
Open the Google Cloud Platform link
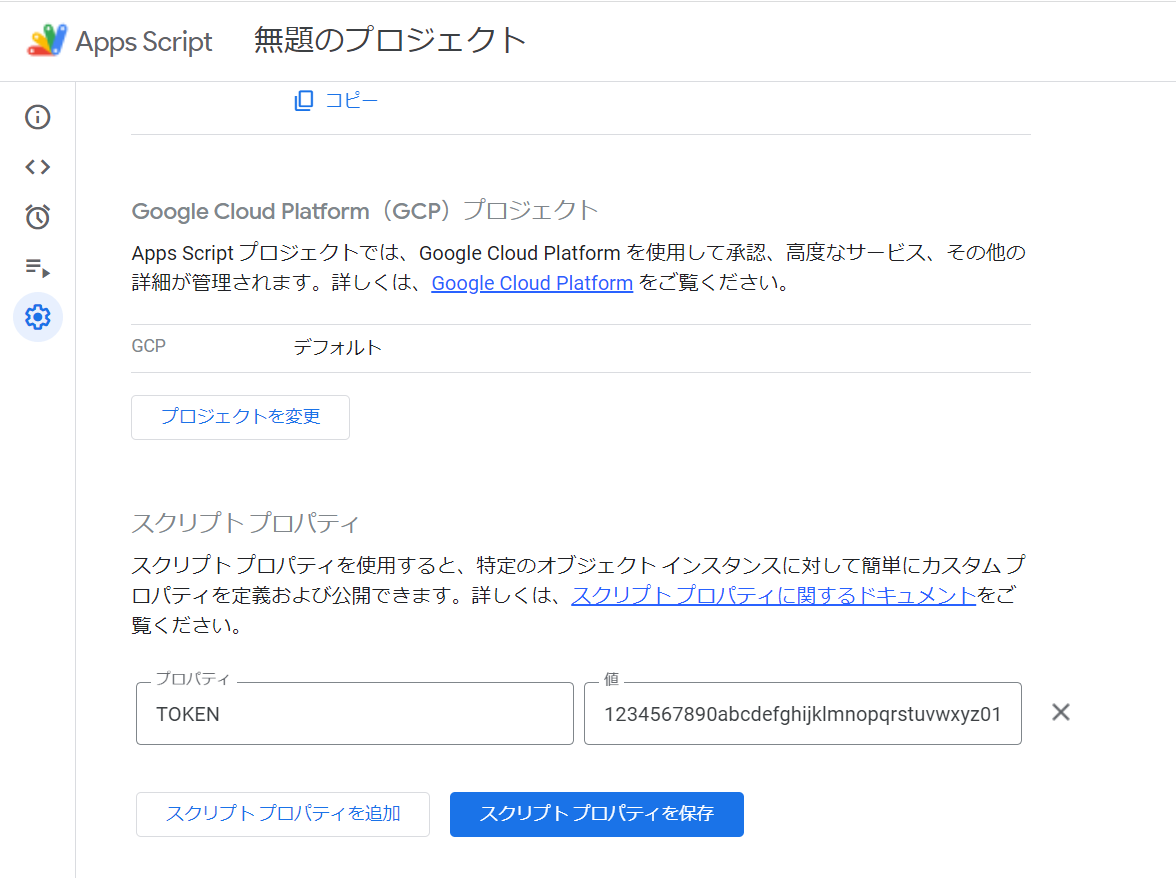pyautogui.click(x=532, y=283)
